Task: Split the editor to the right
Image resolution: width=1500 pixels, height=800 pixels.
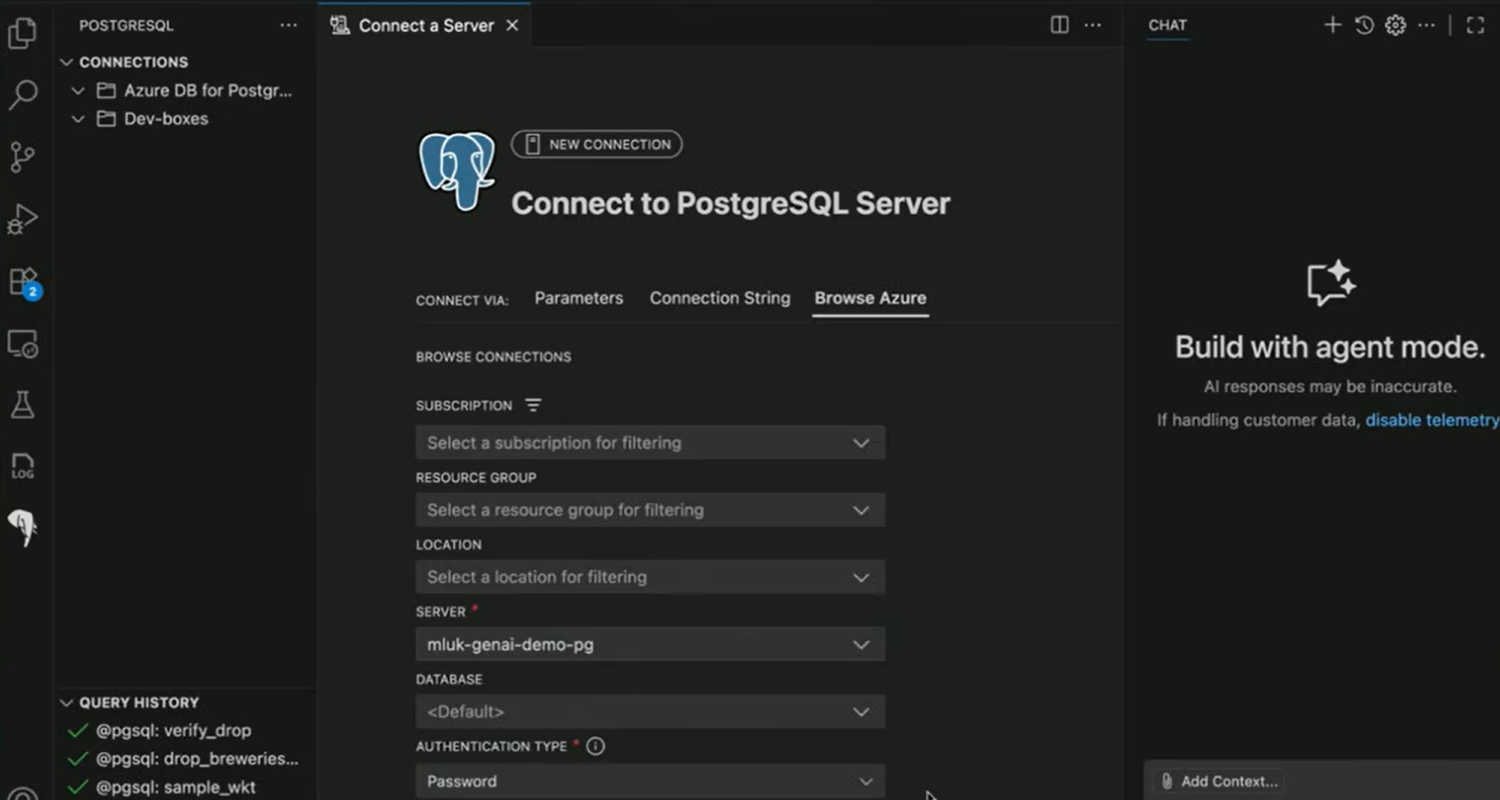Action: pyautogui.click(x=1060, y=25)
